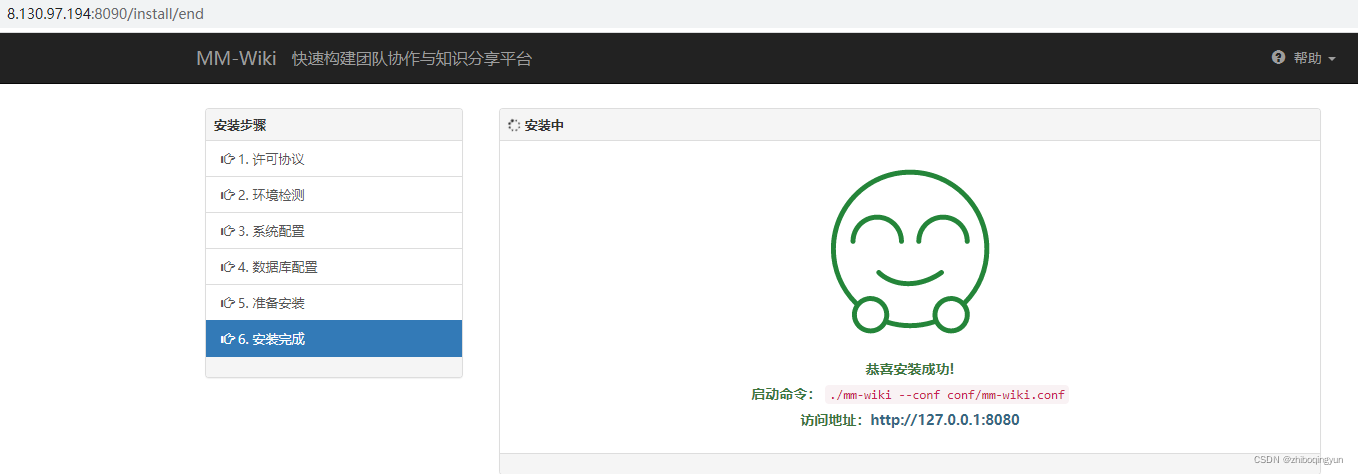Click hand icon beside 环境检测
The image size is (1358, 474).
click(227, 195)
